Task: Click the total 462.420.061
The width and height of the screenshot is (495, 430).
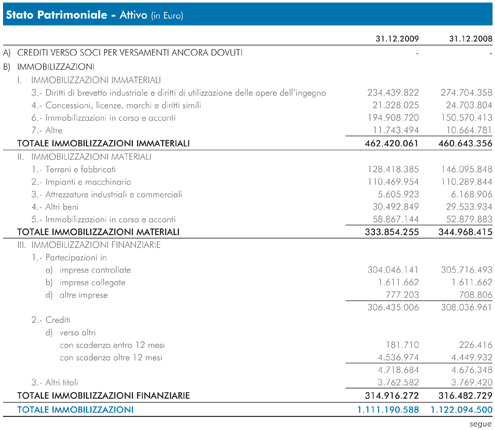Action: click(x=392, y=143)
